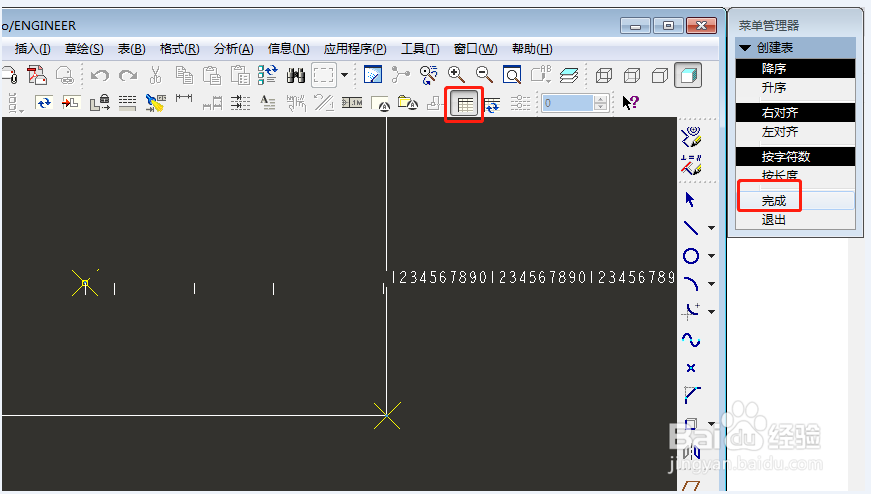
Task: Collapse the 创建表 menu section
Action: pyautogui.click(x=745, y=48)
